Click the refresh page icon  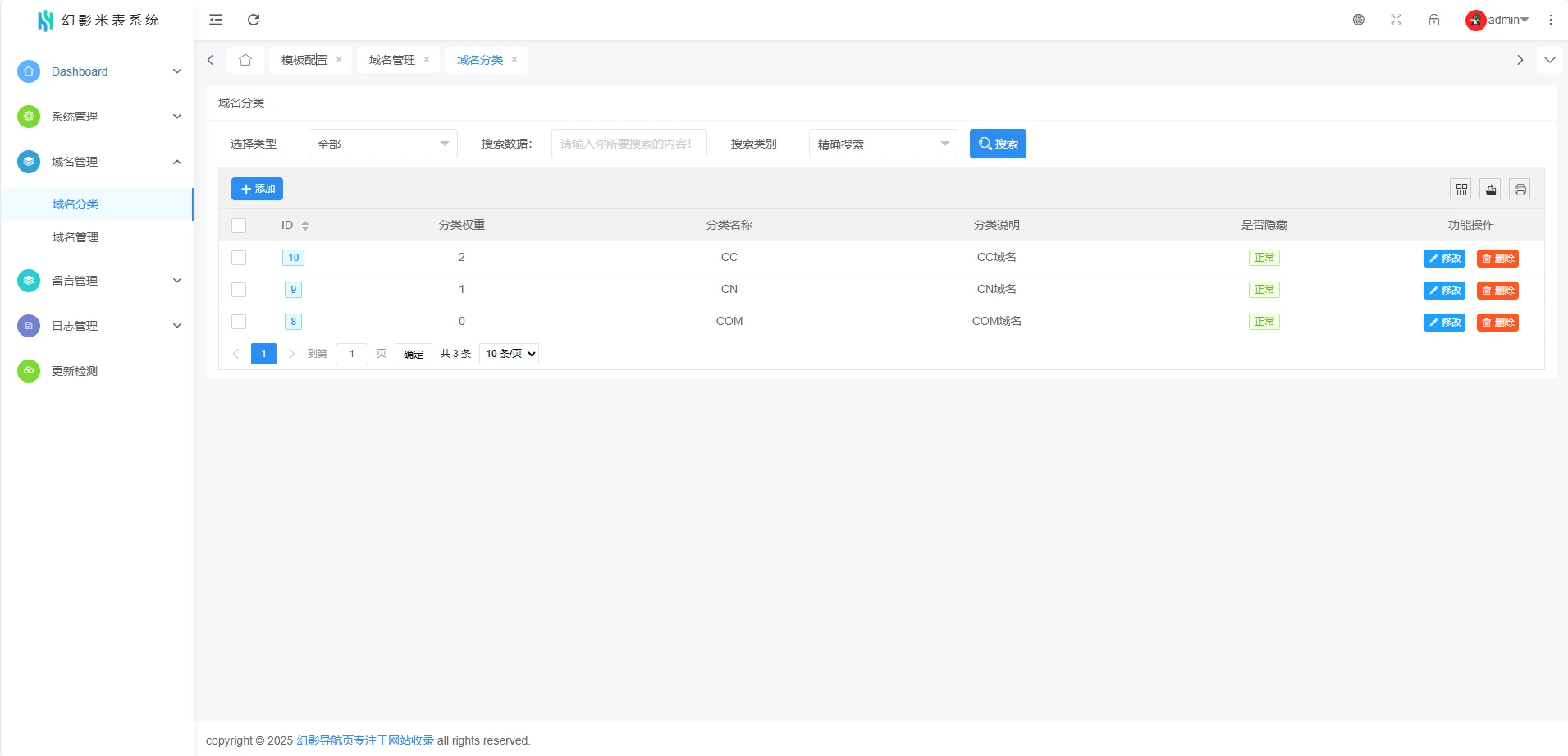(x=254, y=20)
